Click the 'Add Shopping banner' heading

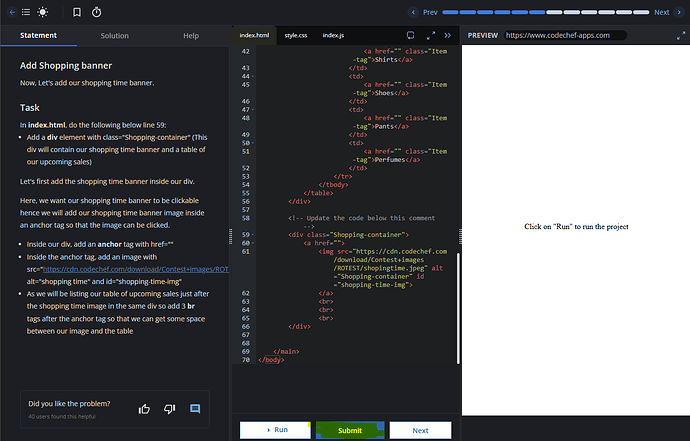tap(66, 66)
